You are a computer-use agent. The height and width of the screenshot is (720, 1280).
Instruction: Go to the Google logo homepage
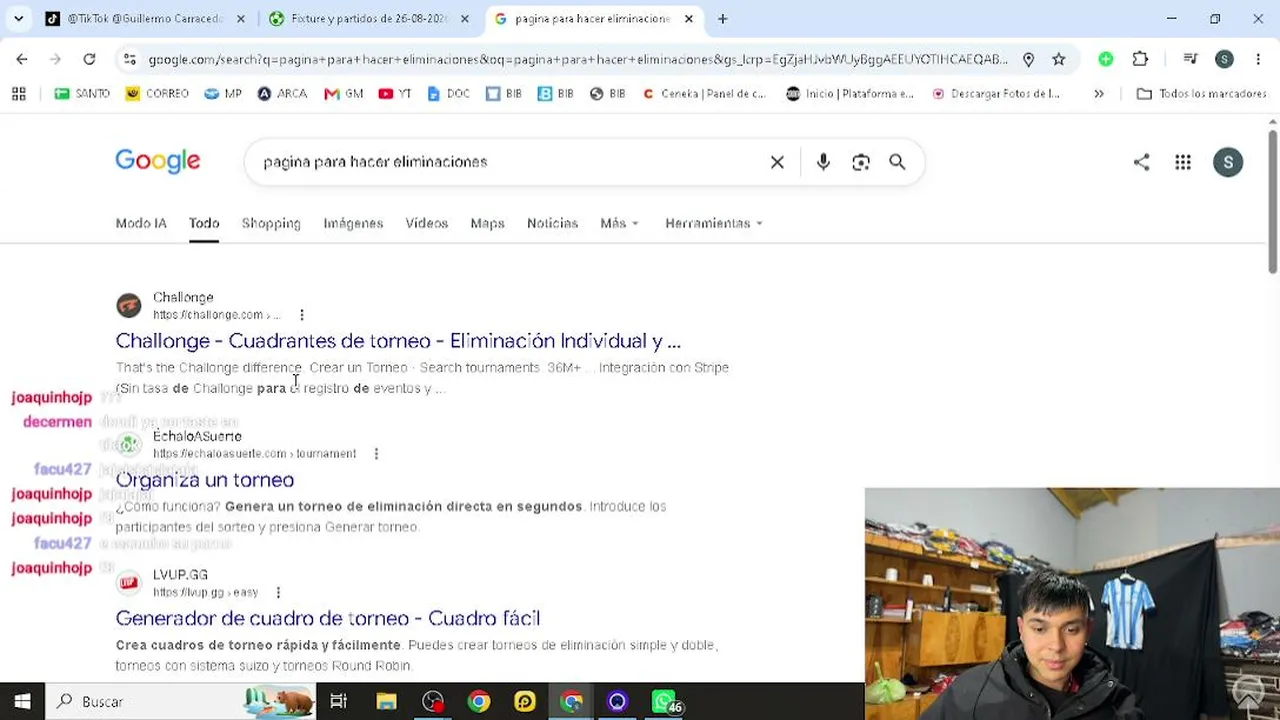158,161
